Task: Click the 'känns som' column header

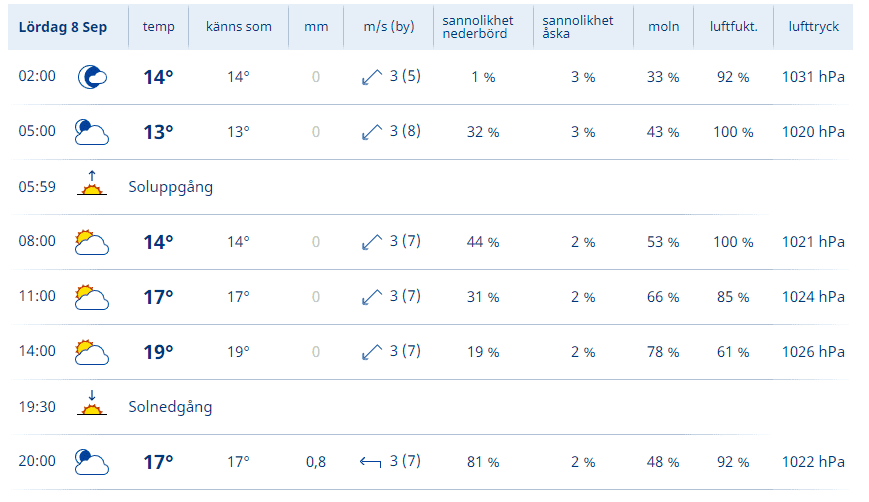Action: [x=238, y=27]
